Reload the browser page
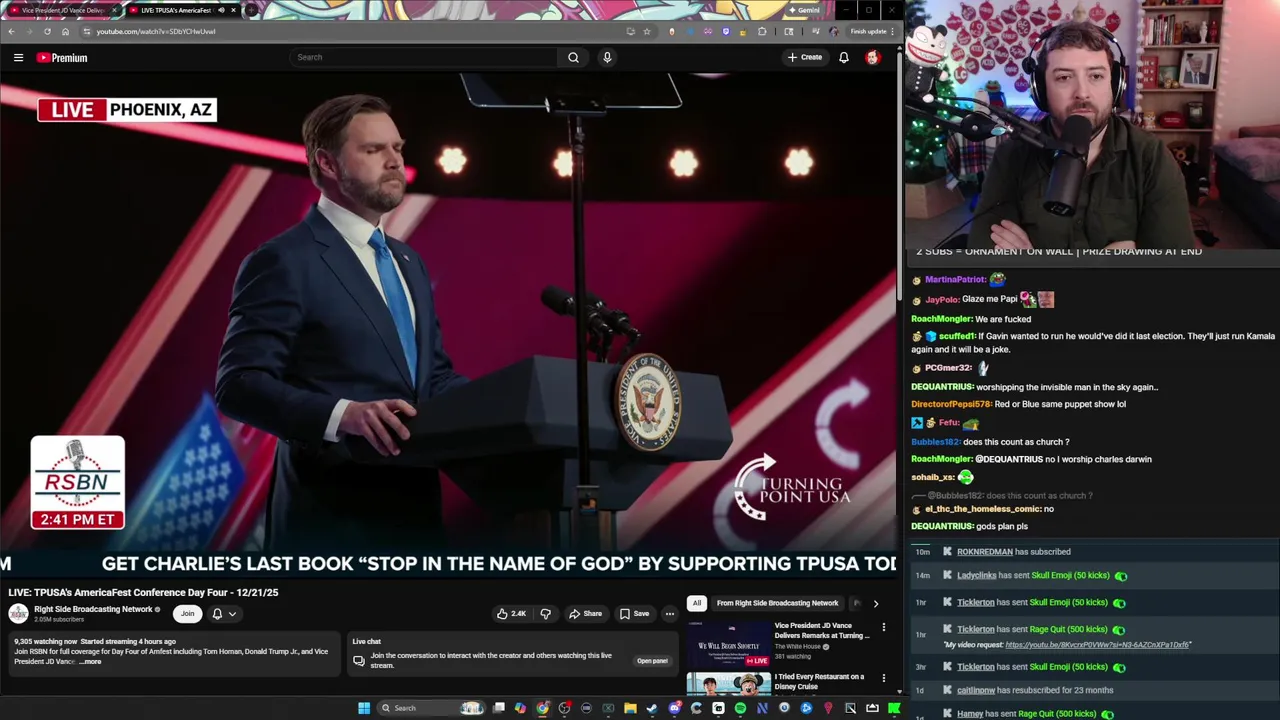The width and height of the screenshot is (1280, 720). click(x=47, y=31)
